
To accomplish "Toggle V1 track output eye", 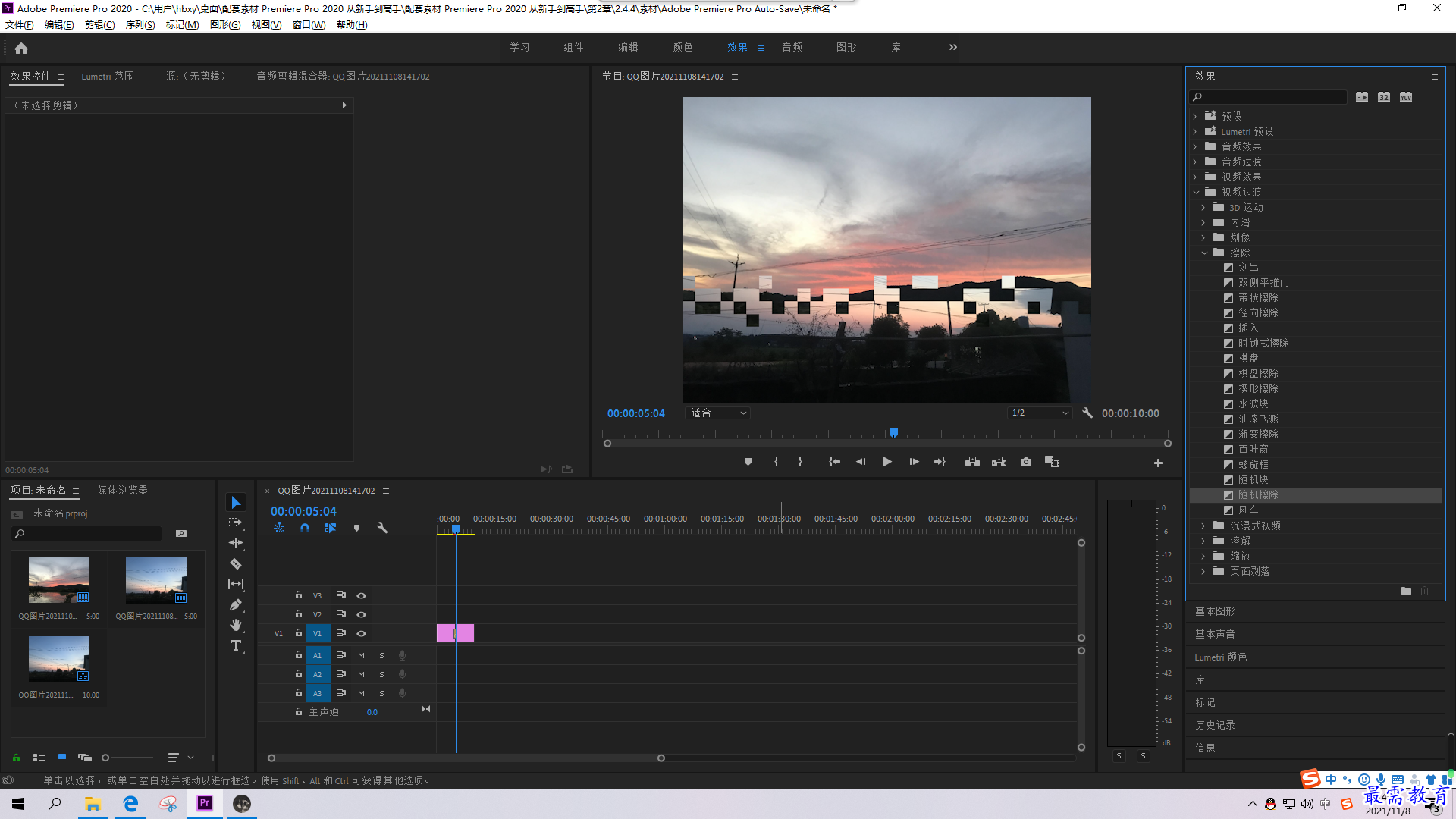I will click(362, 633).
